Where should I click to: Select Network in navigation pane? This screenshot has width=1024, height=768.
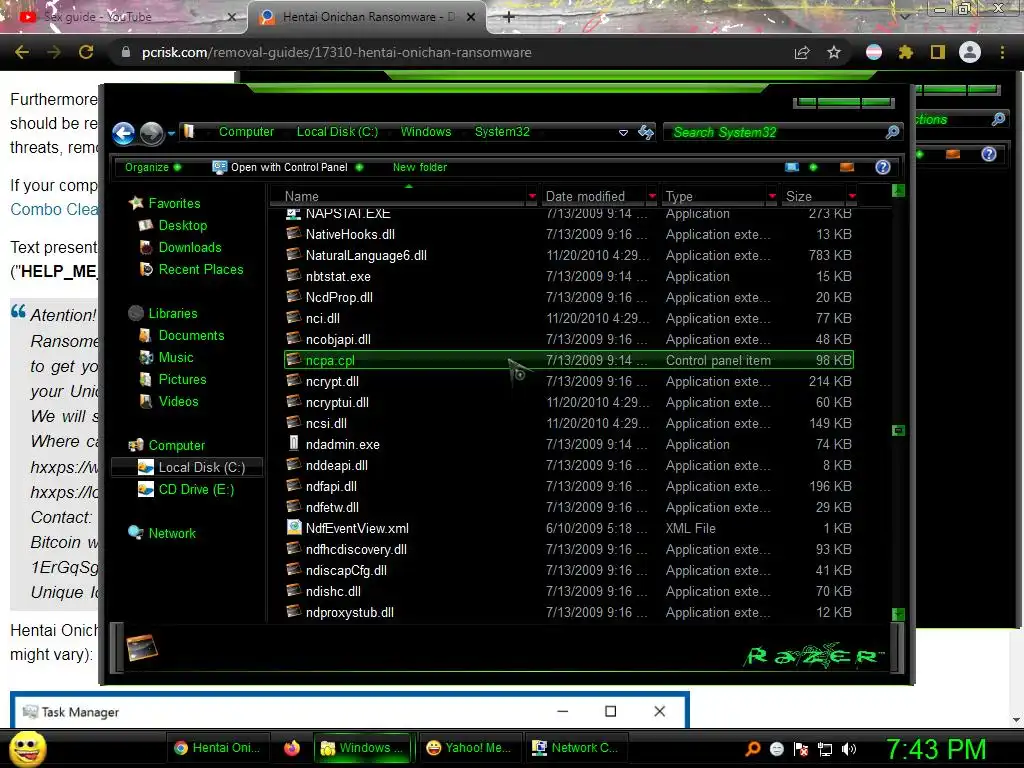click(x=172, y=533)
